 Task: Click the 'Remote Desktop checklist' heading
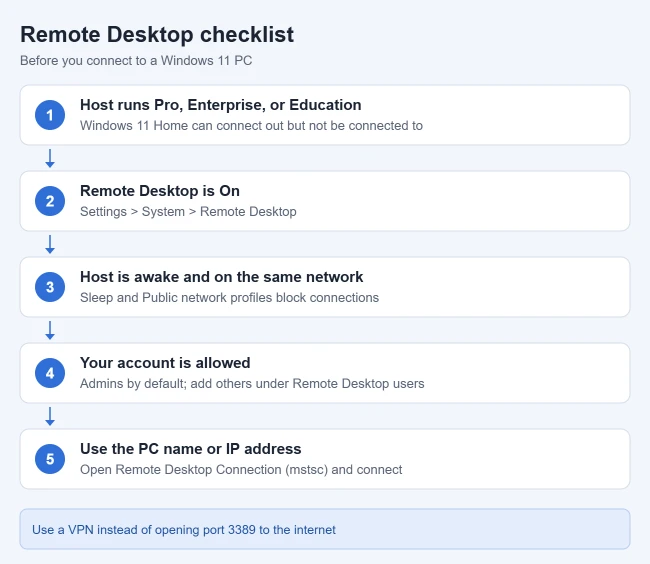(x=157, y=34)
